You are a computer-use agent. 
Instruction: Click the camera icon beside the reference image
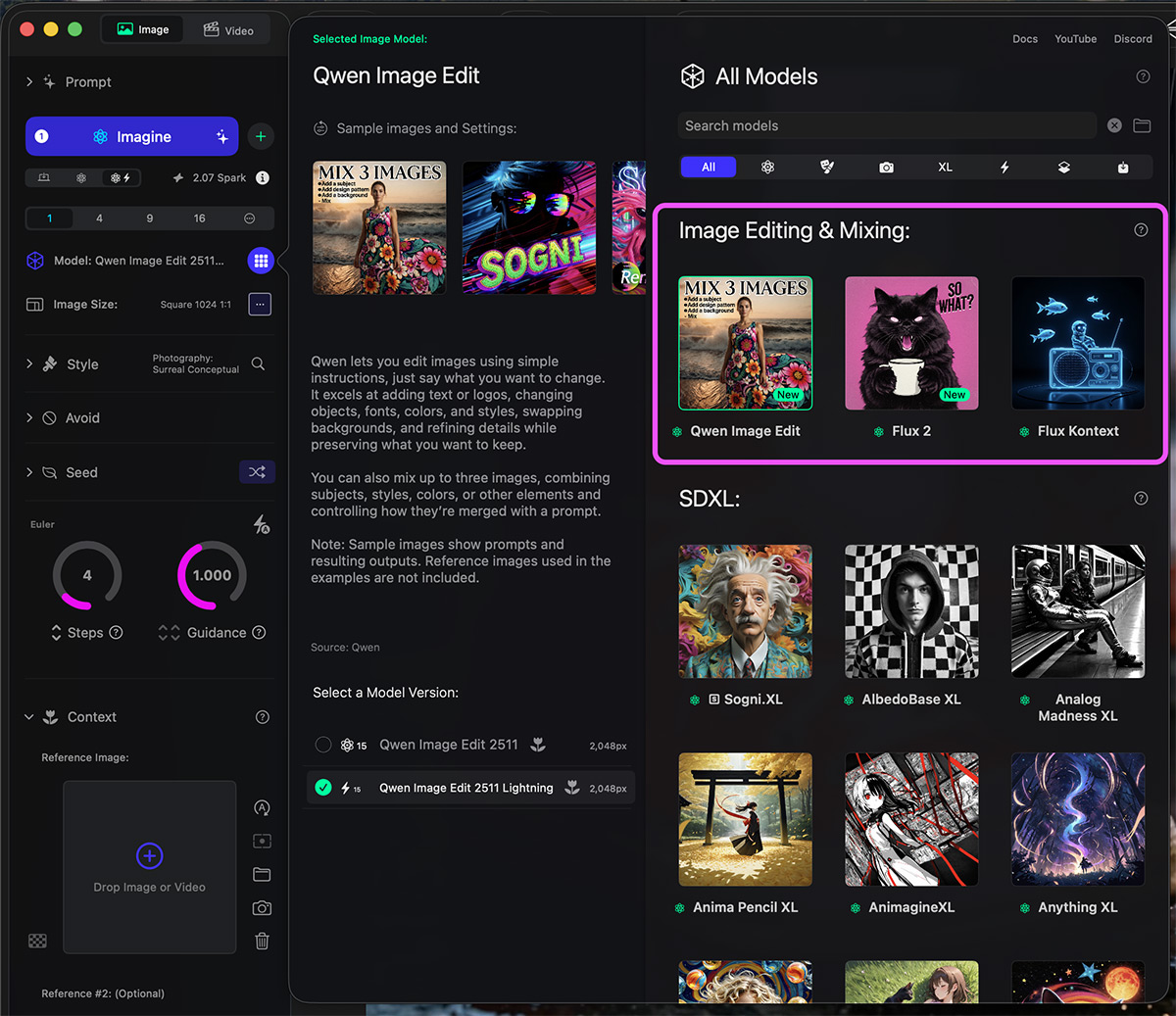(x=262, y=908)
